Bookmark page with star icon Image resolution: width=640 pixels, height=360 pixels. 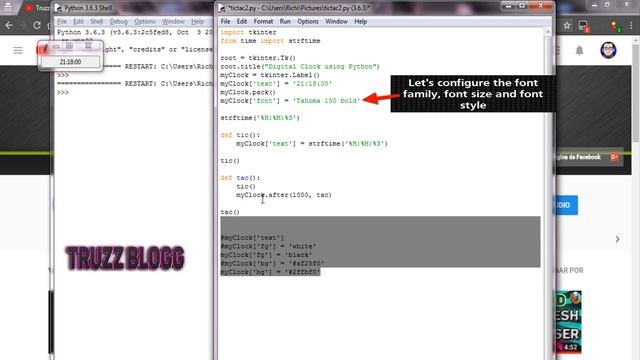click(x=567, y=25)
